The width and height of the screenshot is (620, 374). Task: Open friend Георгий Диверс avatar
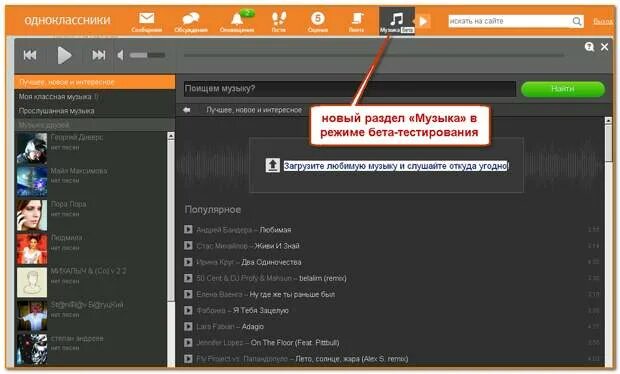tap(32, 148)
